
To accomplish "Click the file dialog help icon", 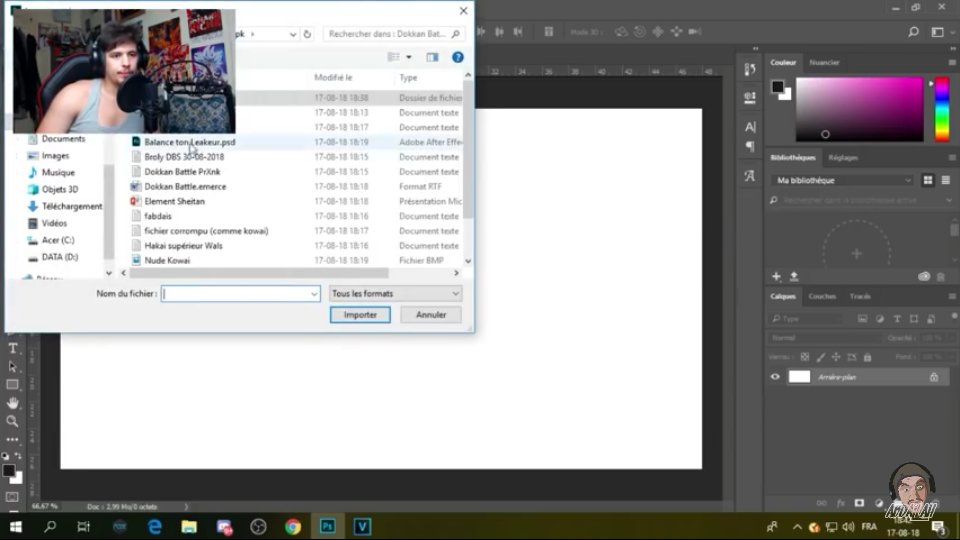I will point(457,57).
